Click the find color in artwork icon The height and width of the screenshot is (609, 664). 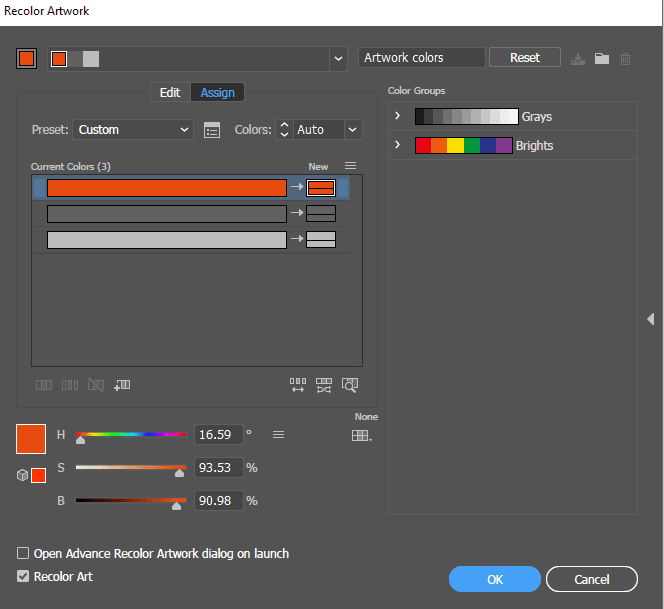tap(349, 384)
